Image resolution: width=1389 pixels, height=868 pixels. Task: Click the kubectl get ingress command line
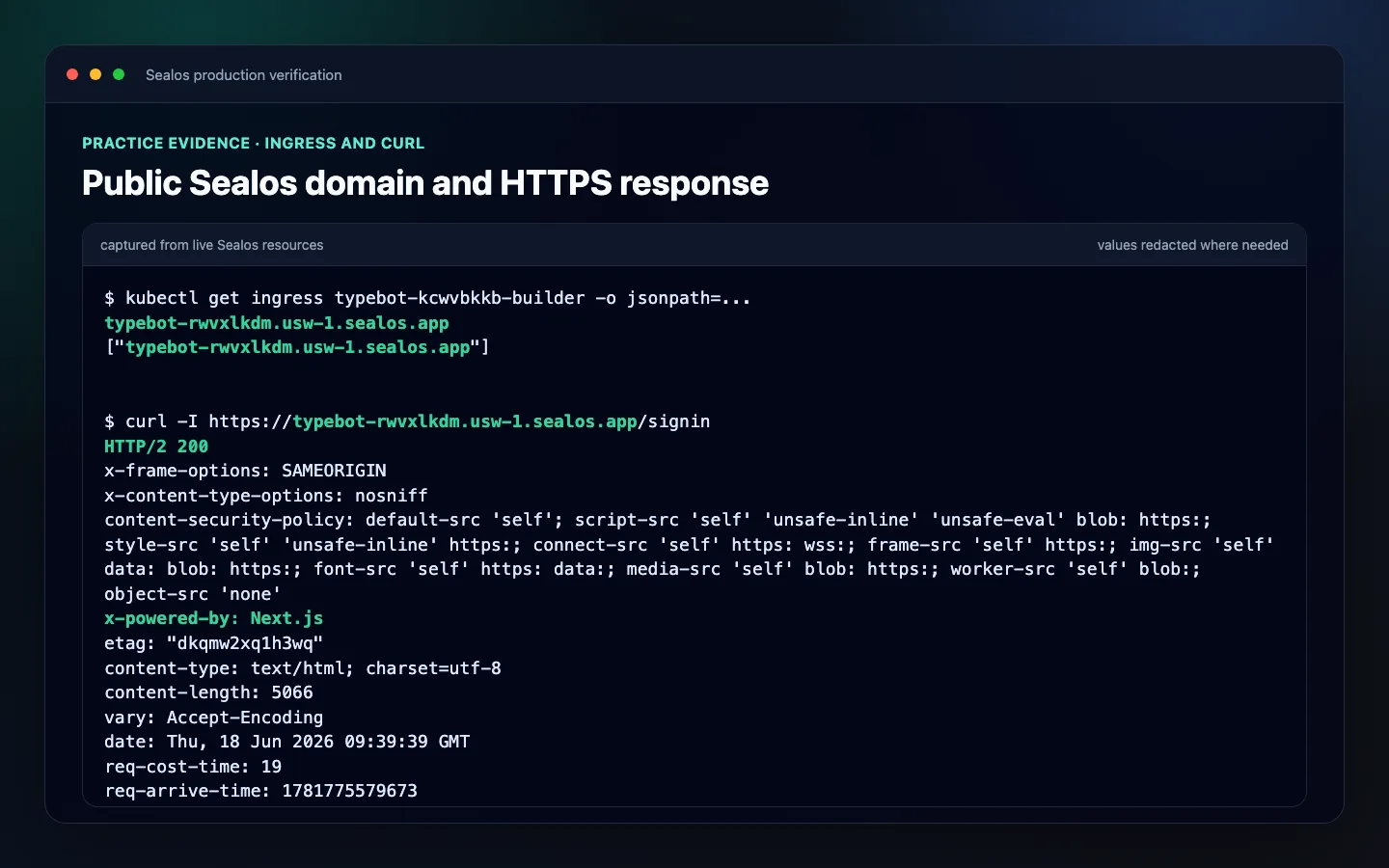(x=427, y=298)
